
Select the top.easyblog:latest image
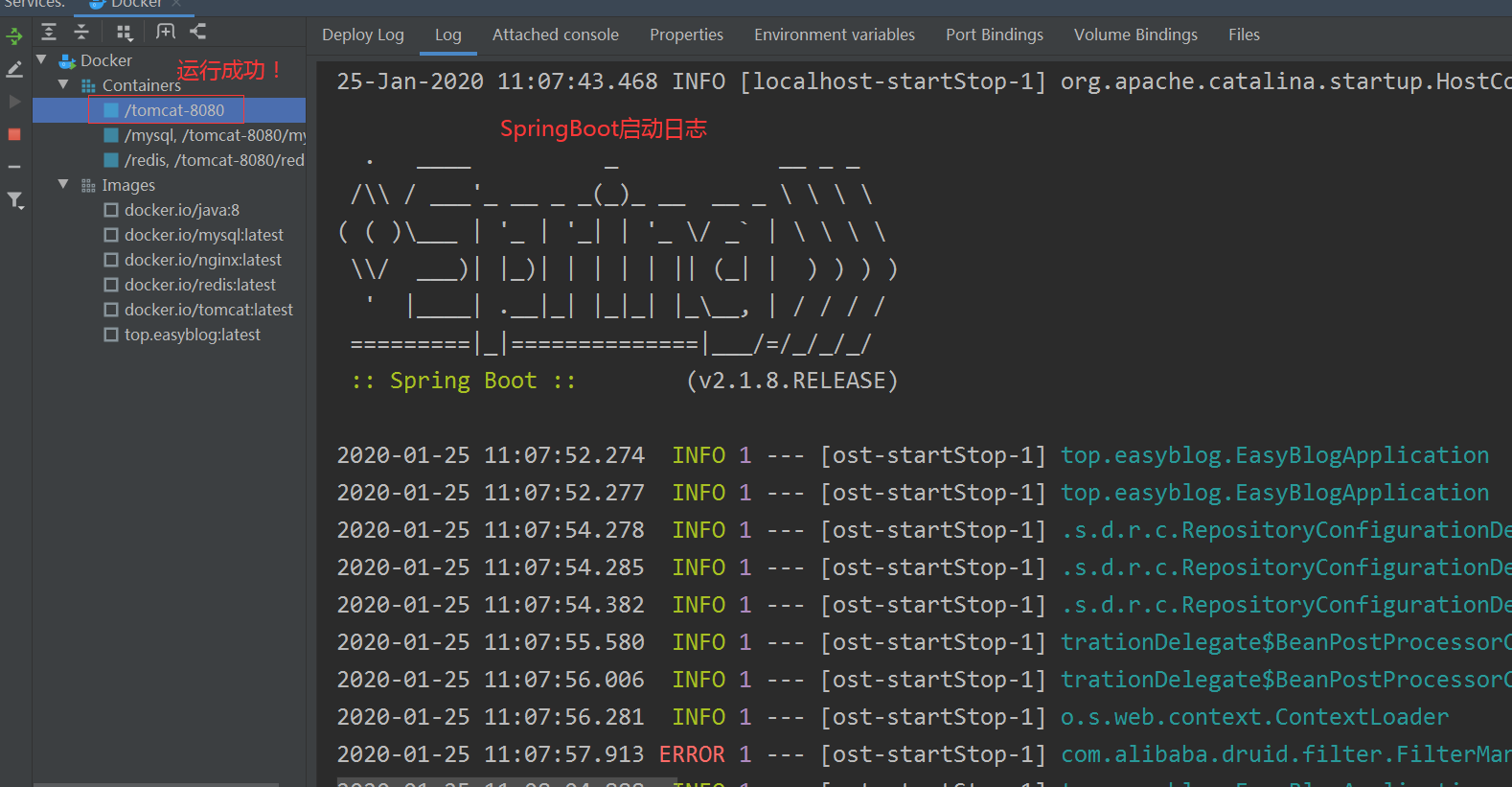[x=192, y=335]
